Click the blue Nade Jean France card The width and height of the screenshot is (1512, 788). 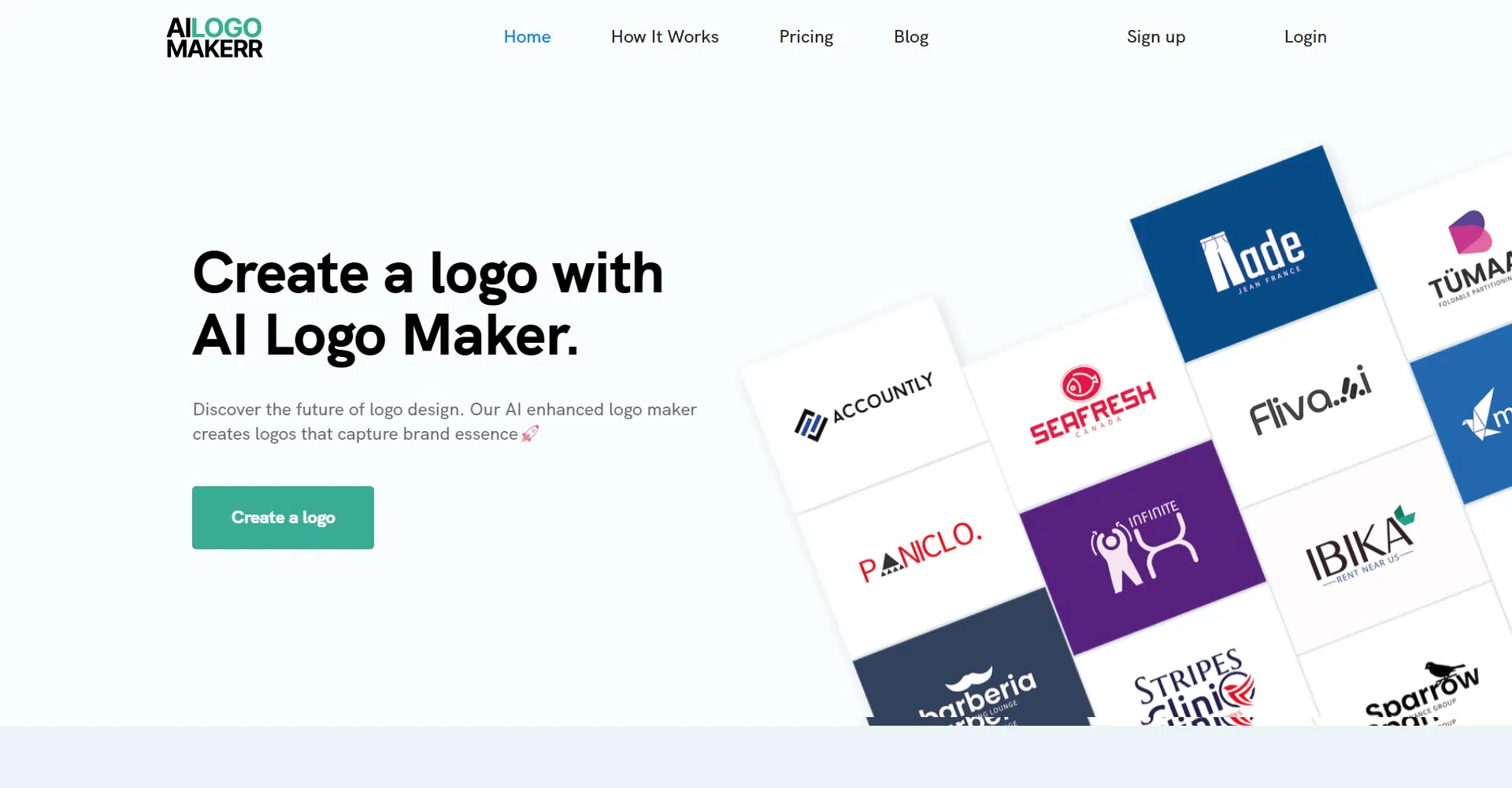(1254, 254)
